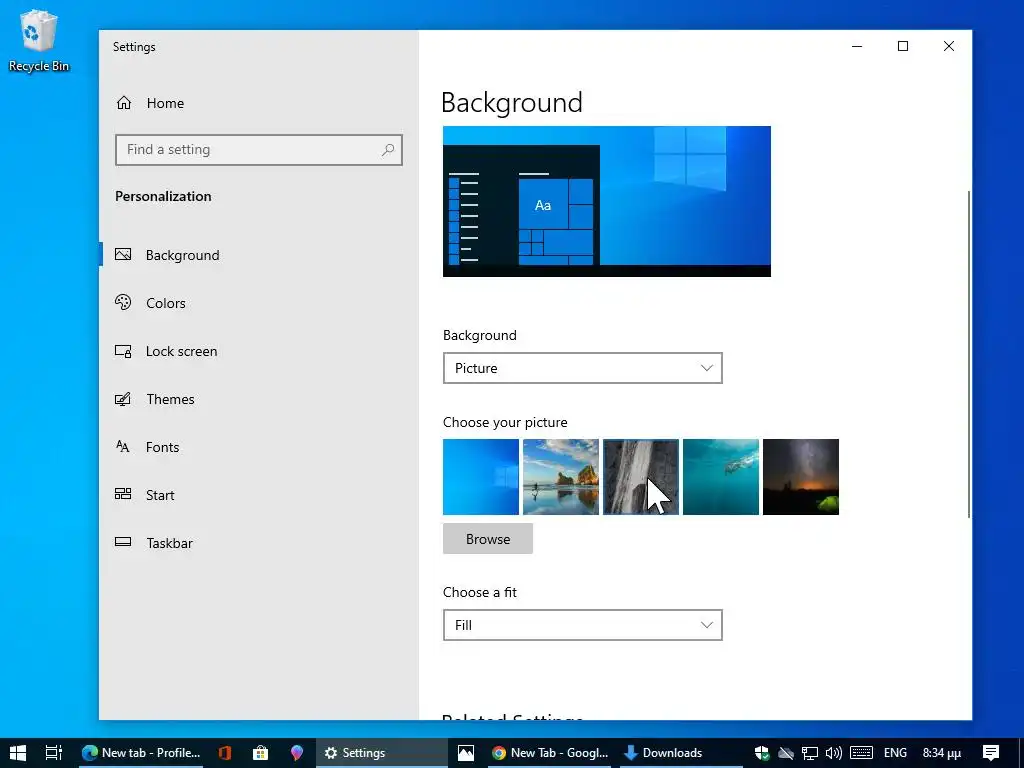Click the Settings page vertical scrollbar
This screenshot has height=768, width=1024.
coord(968,355)
